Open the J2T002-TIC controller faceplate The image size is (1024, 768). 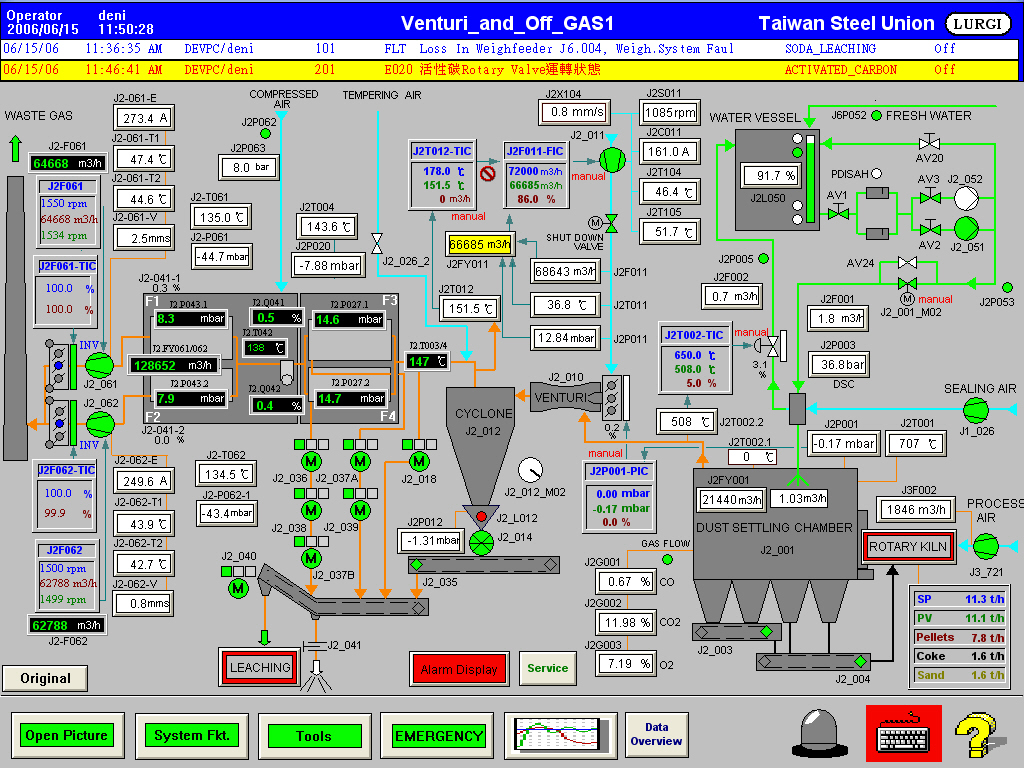click(694, 358)
